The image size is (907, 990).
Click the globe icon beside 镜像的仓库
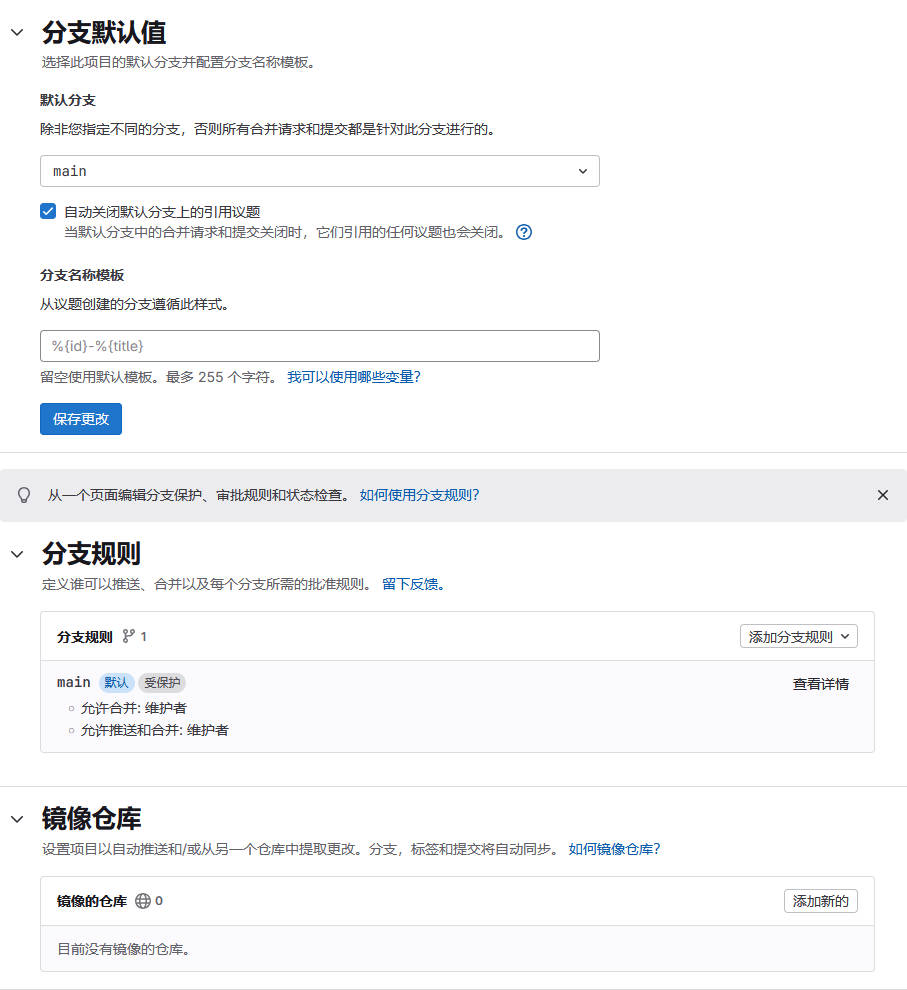point(143,901)
